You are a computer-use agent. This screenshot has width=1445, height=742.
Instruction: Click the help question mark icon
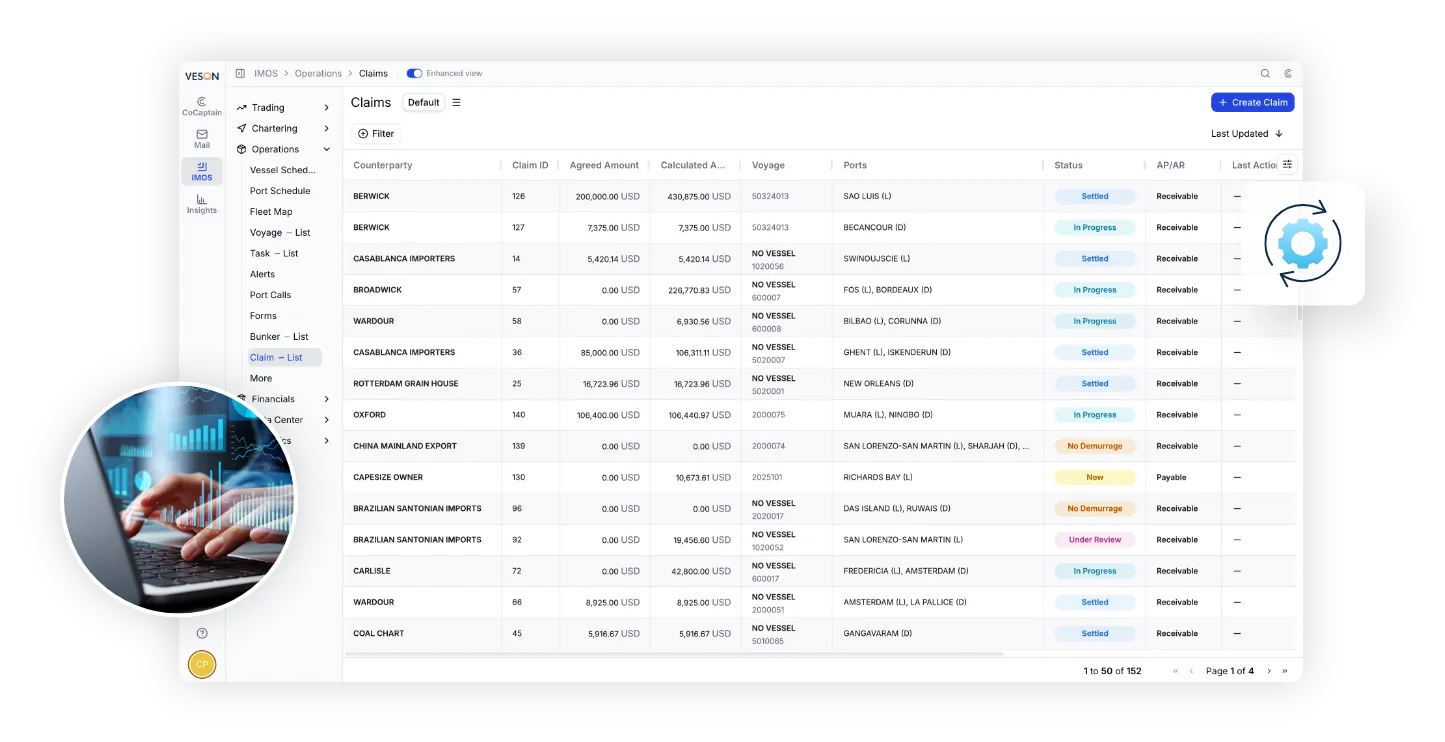202,633
